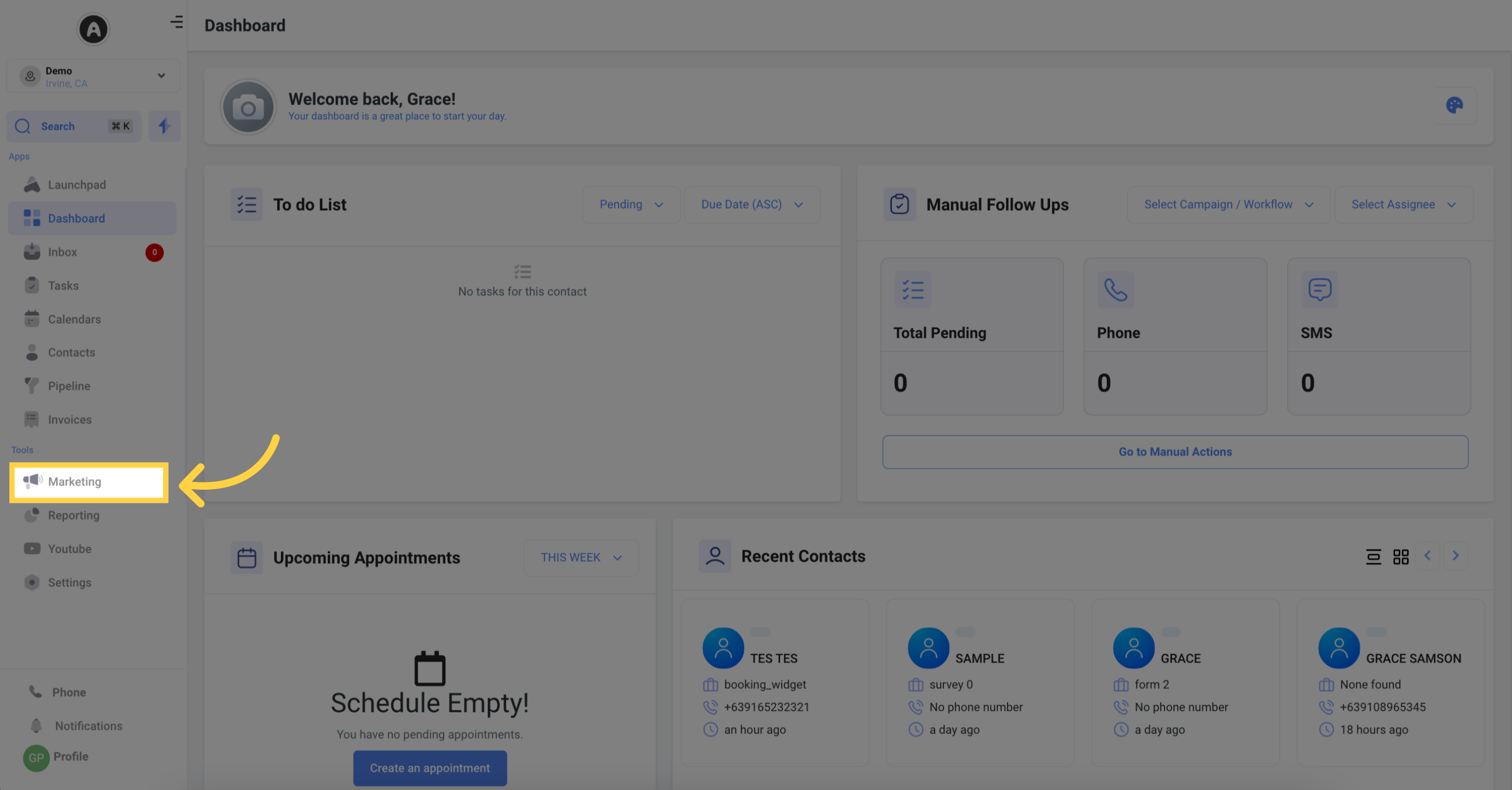Toggle list view for Recent Contacts
1512x790 pixels.
tap(1373, 557)
